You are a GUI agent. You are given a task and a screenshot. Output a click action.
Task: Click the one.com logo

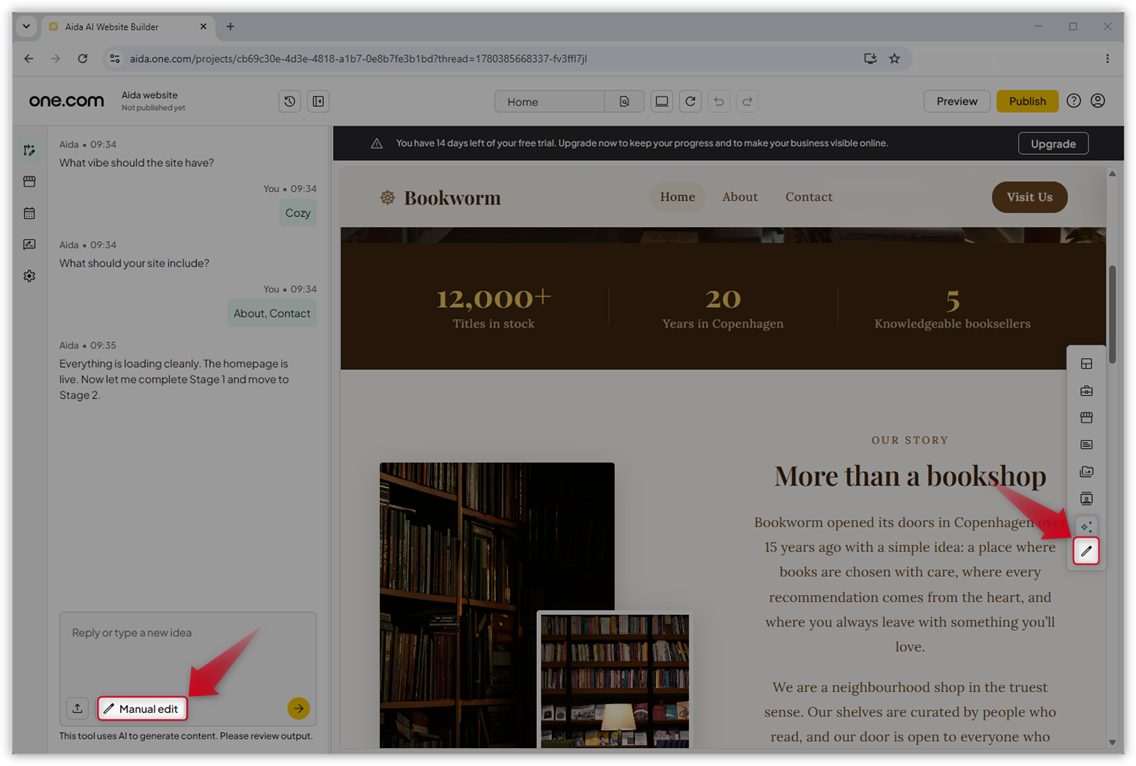67,101
